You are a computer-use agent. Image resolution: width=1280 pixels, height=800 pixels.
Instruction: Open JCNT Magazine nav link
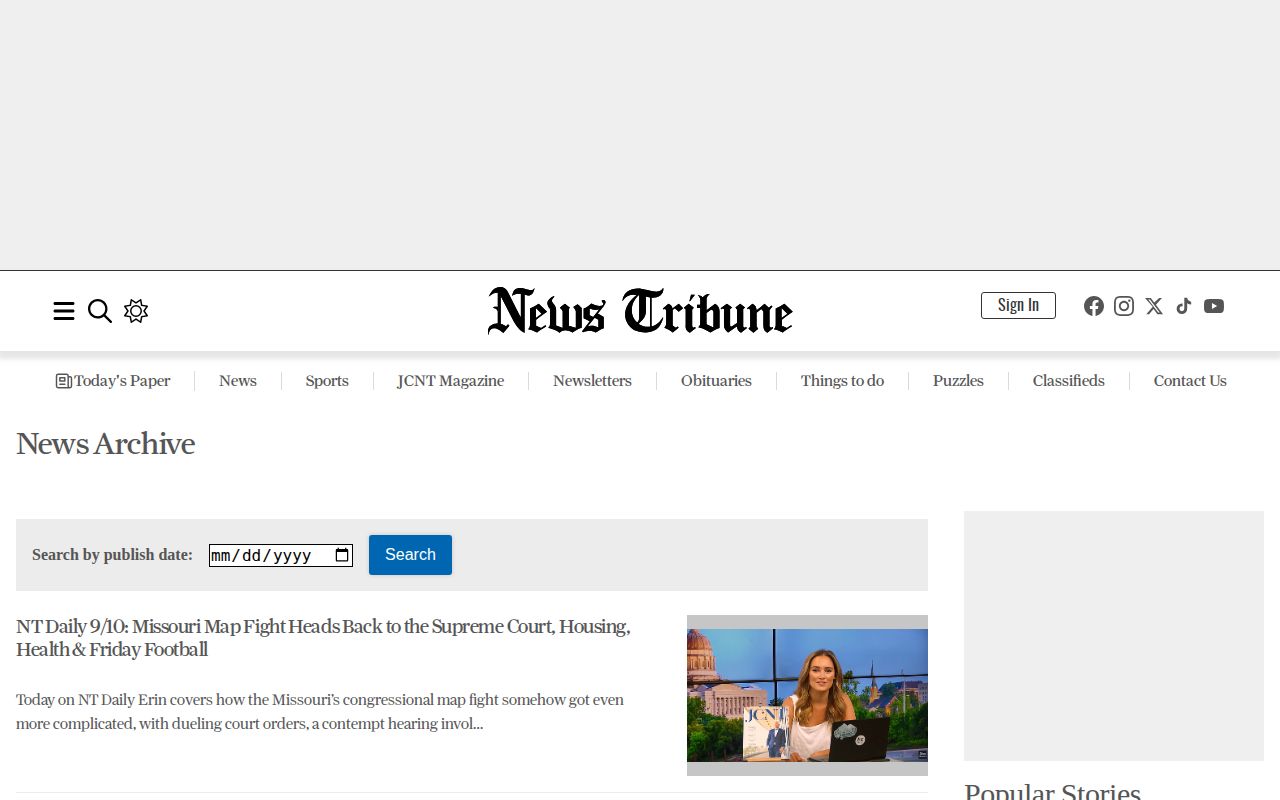pos(451,381)
